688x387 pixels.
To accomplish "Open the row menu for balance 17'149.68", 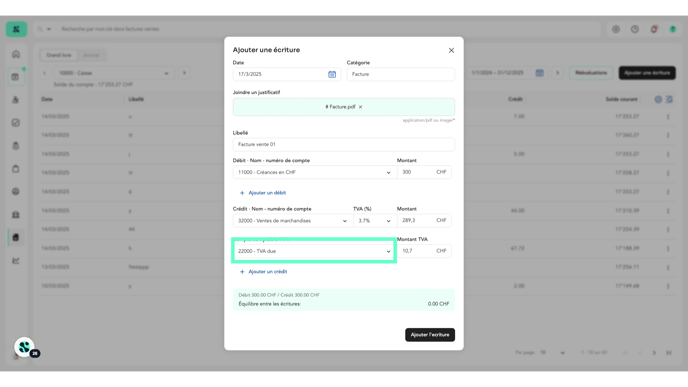I will [x=668, y=287].
